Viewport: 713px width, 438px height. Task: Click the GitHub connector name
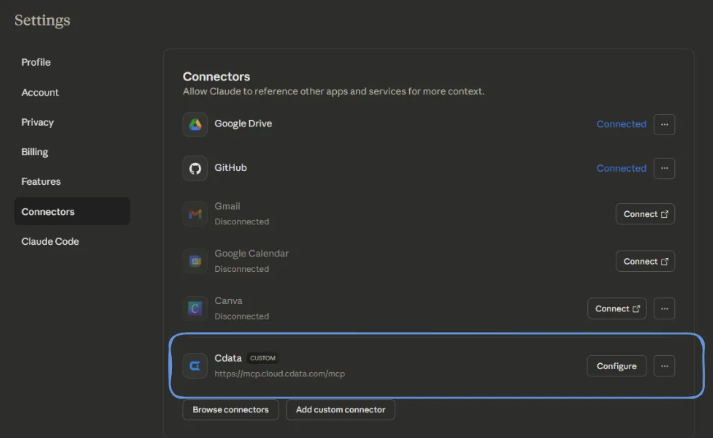[x=231, y=167]
